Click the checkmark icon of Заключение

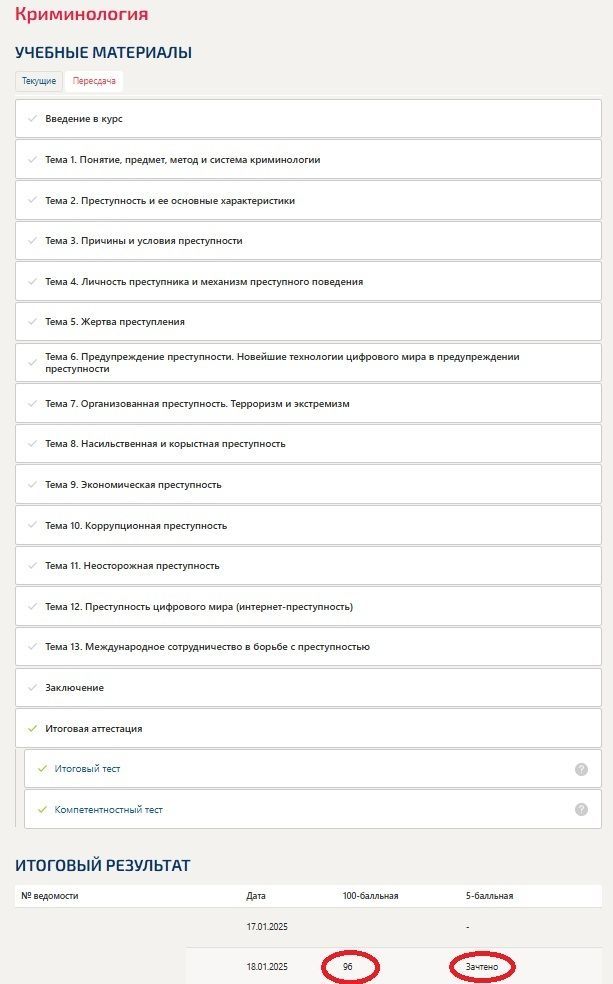[33, 688]
